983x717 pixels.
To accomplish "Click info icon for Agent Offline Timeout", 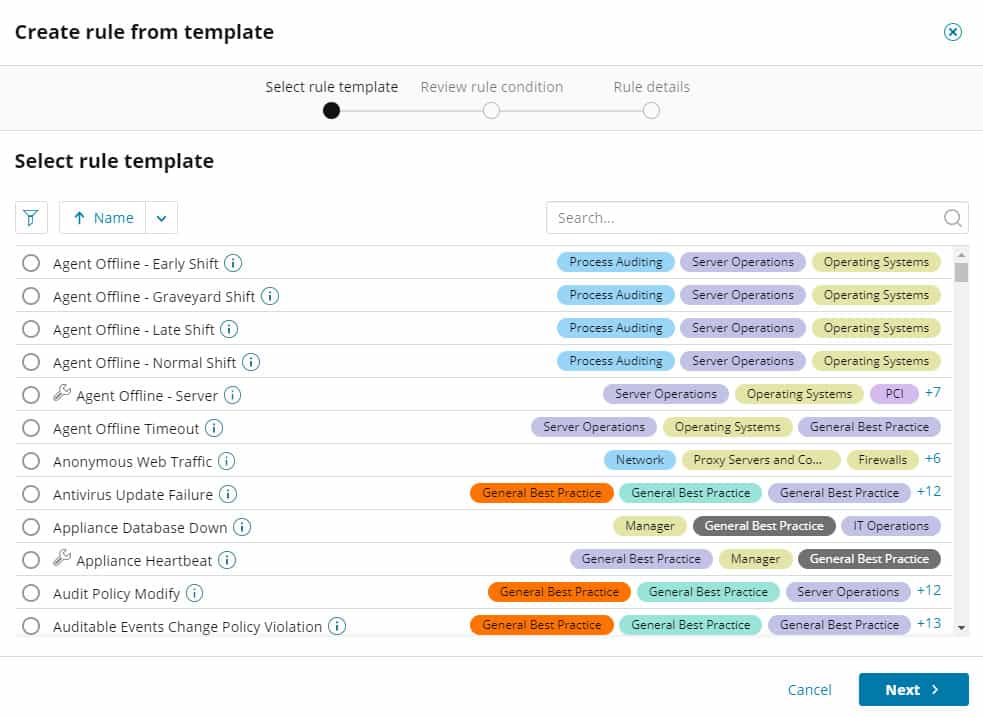I will [214, 428].
